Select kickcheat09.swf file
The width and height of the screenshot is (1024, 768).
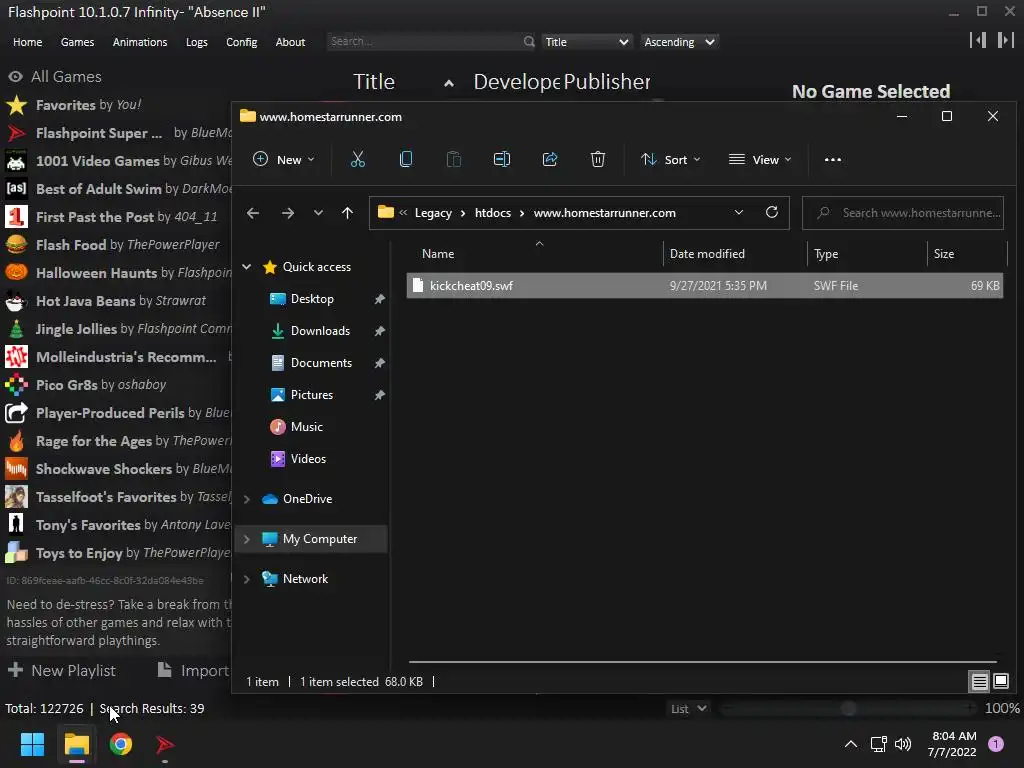[x=705, y=285]
